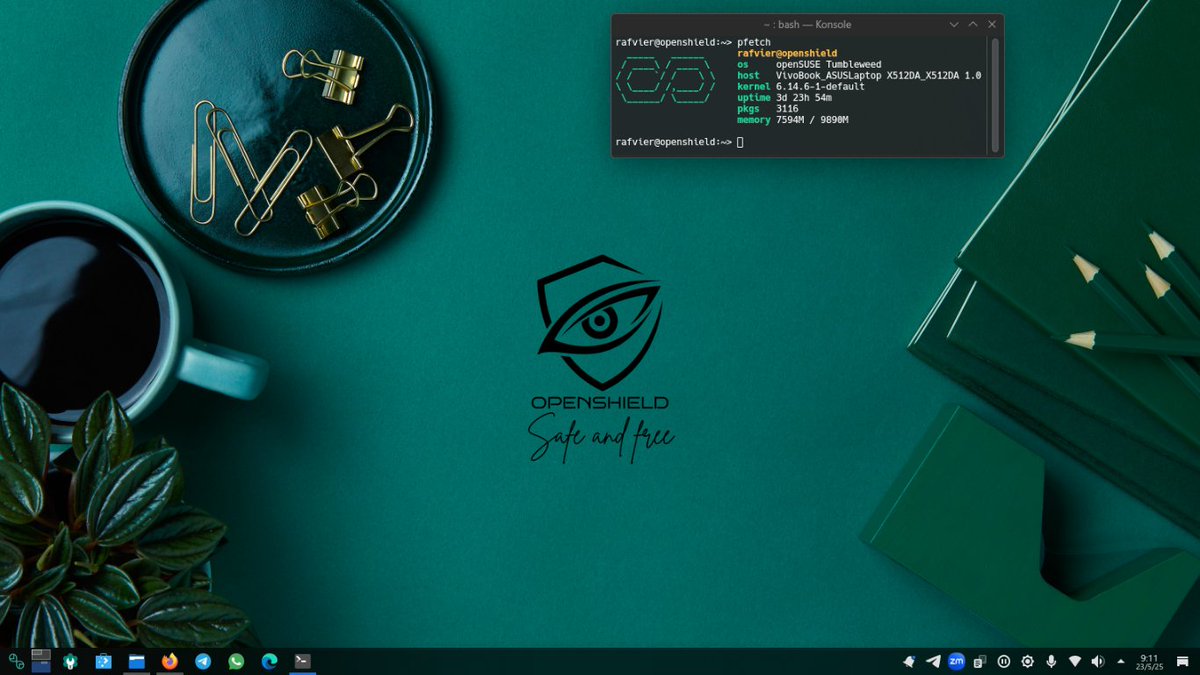Open the clipboard manager in the tray
This screenshot has width=1200, height=675.
(980, 661)
